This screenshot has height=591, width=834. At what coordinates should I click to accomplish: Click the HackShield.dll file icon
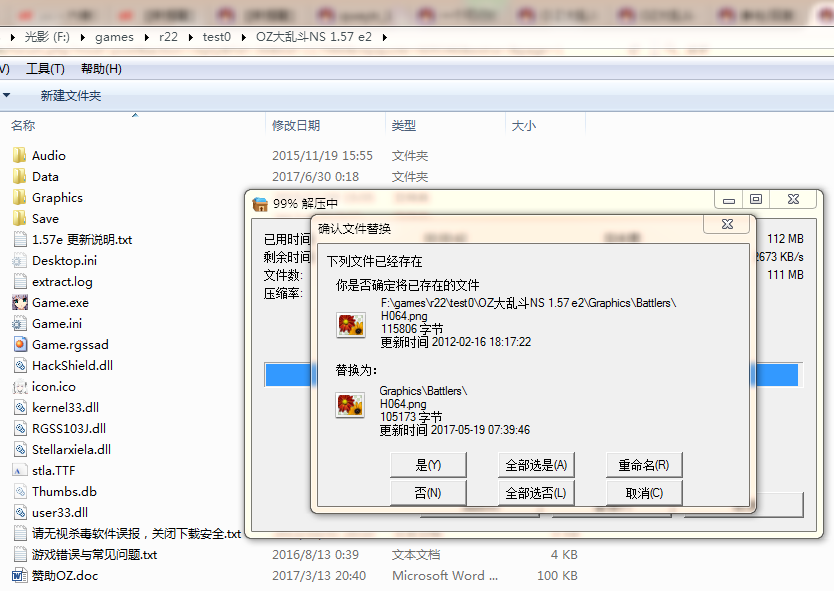[20, 365]
